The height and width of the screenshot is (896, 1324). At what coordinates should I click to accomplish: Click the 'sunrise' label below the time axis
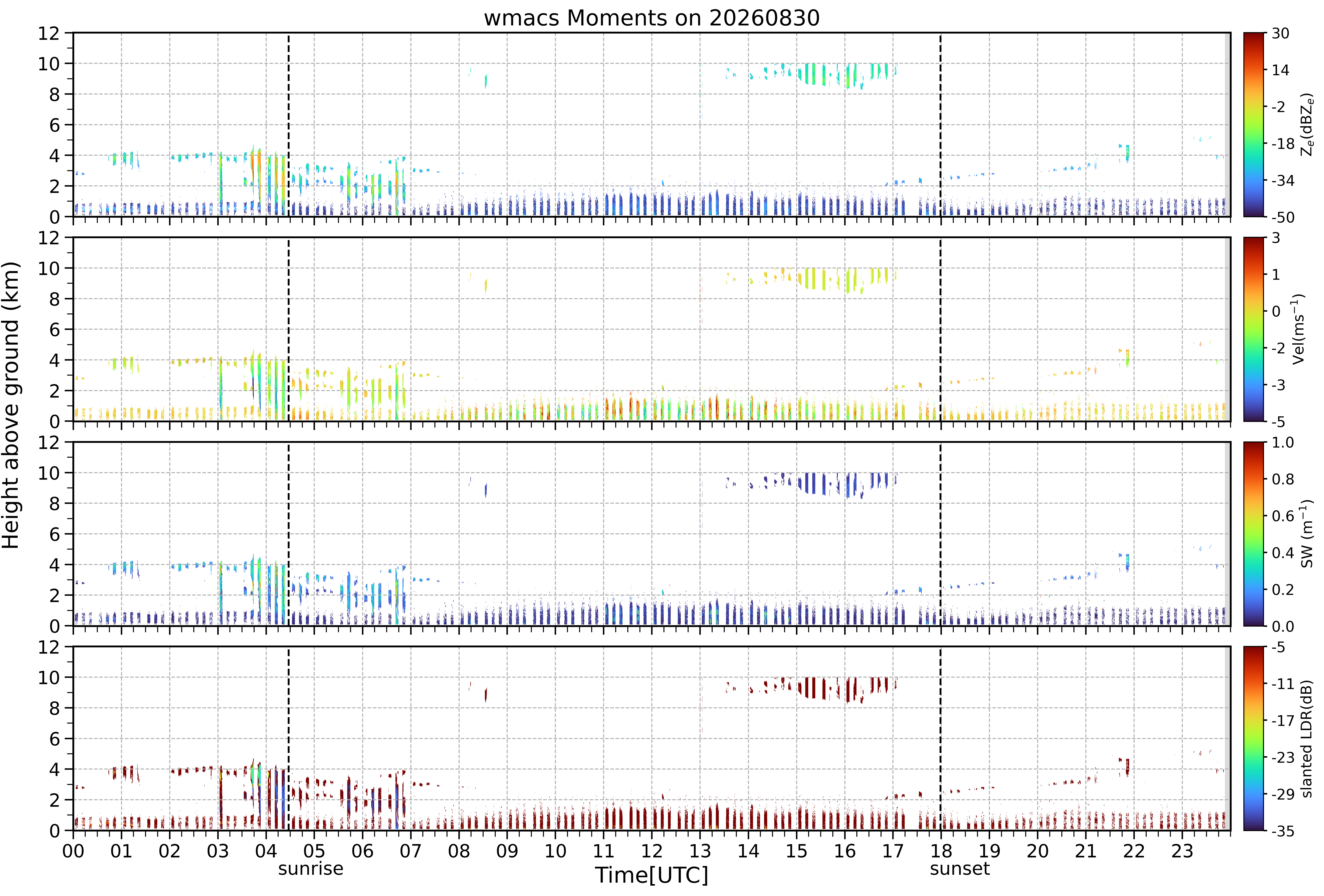coord(311,869)
